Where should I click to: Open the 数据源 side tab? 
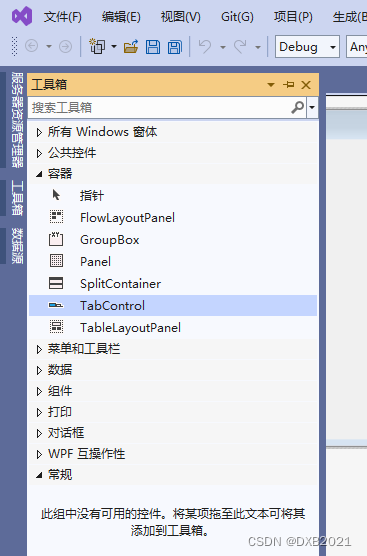tap(17, 246)
